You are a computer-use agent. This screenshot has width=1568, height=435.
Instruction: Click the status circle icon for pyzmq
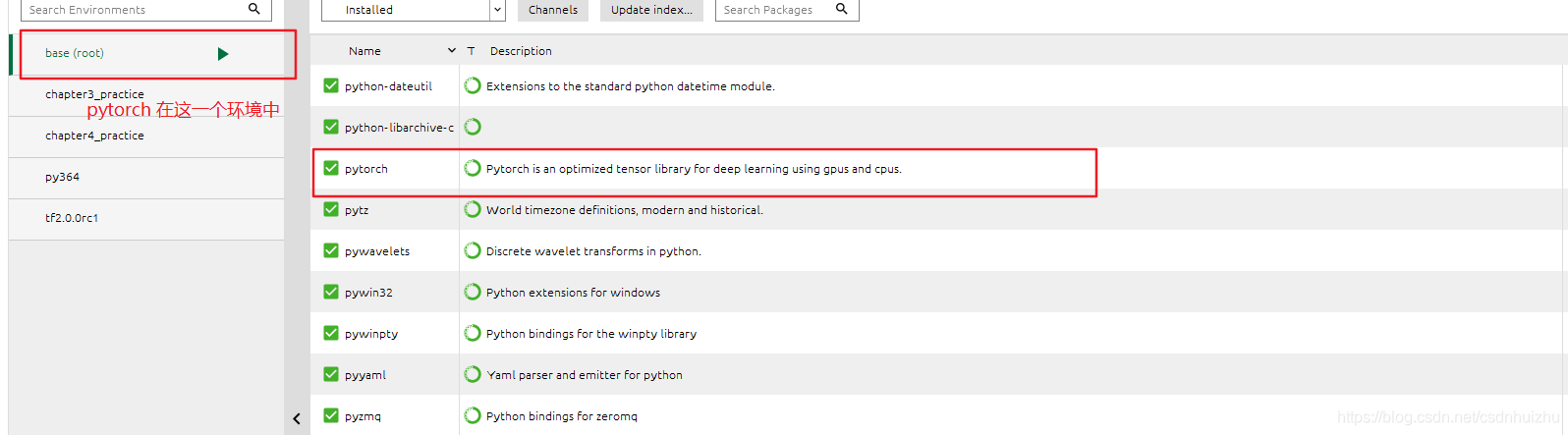point(473,415)
